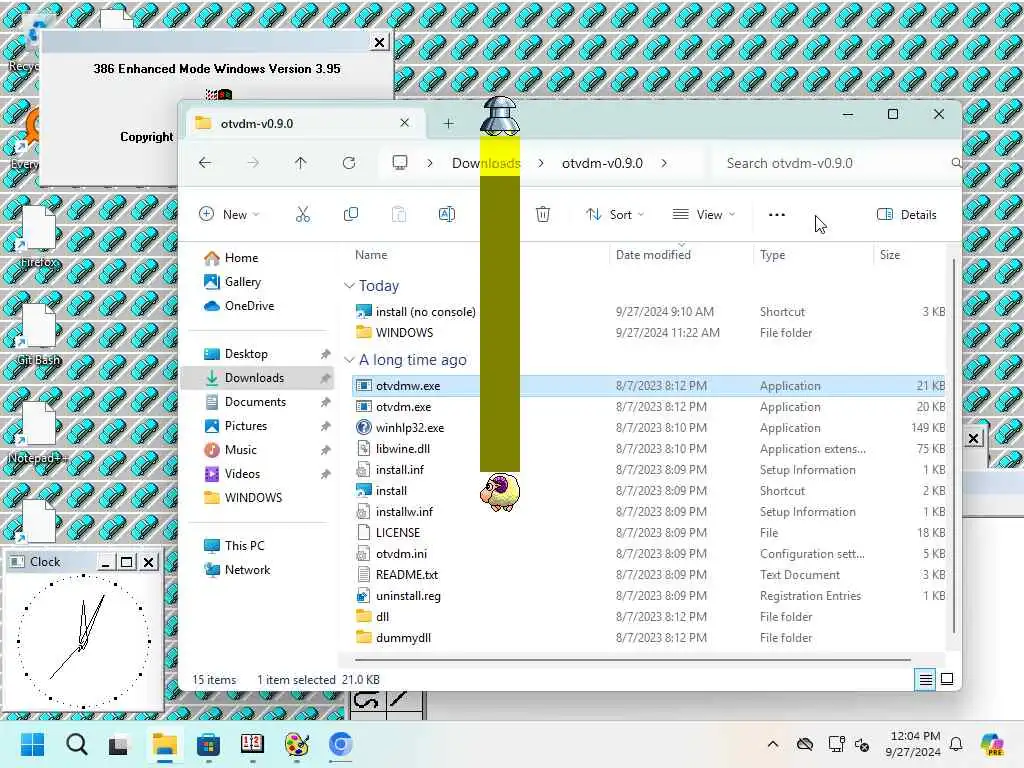The width and height of the screenshot is (1024, 768).
Task: Click the Delete trash icon
Action: 543,214
